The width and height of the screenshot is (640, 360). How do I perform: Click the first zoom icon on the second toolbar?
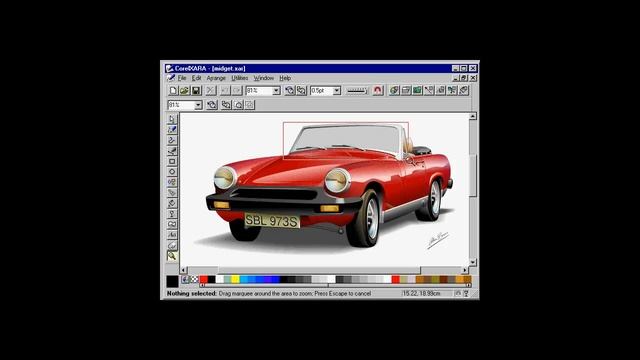211,105
